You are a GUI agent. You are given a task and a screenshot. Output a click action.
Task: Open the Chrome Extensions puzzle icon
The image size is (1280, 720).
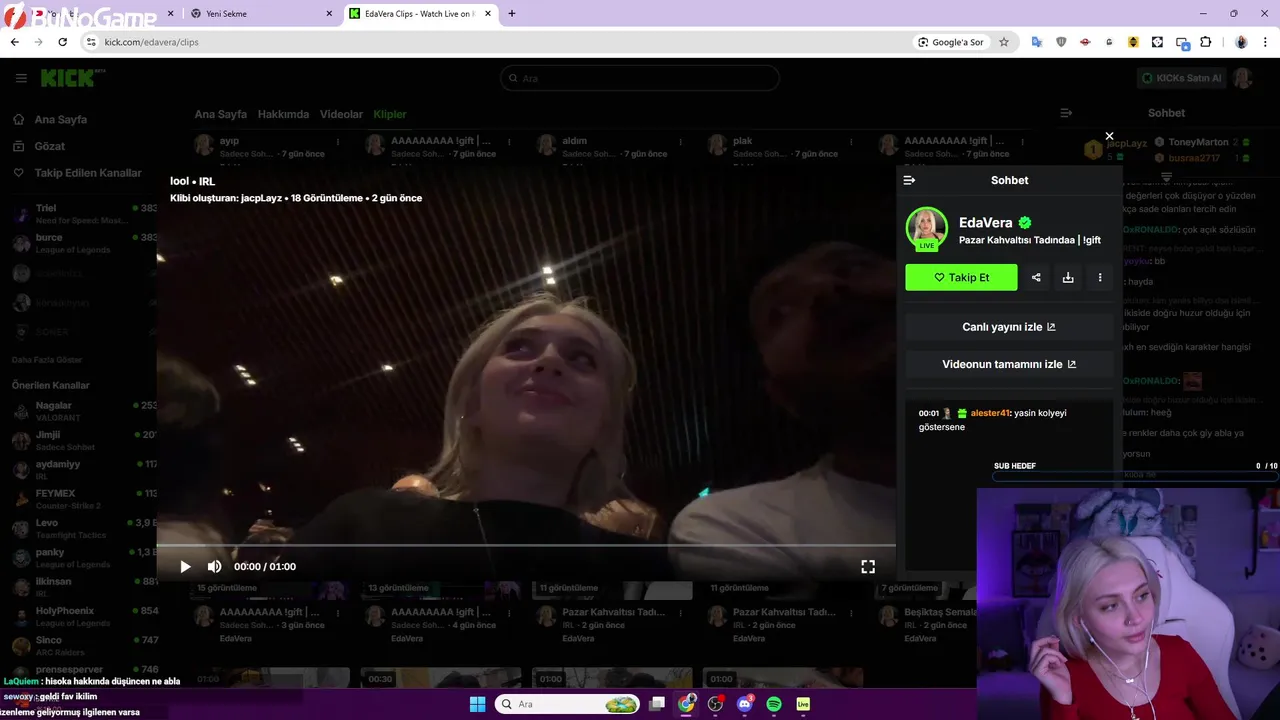tap(1205, 42)
